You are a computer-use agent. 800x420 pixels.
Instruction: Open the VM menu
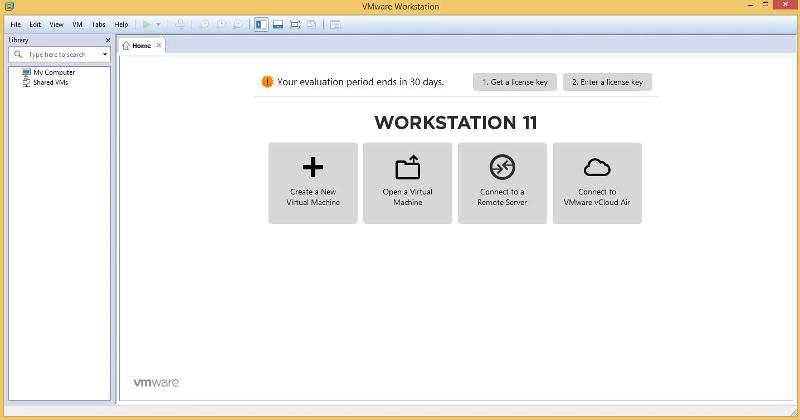click(x=78, y=24)
